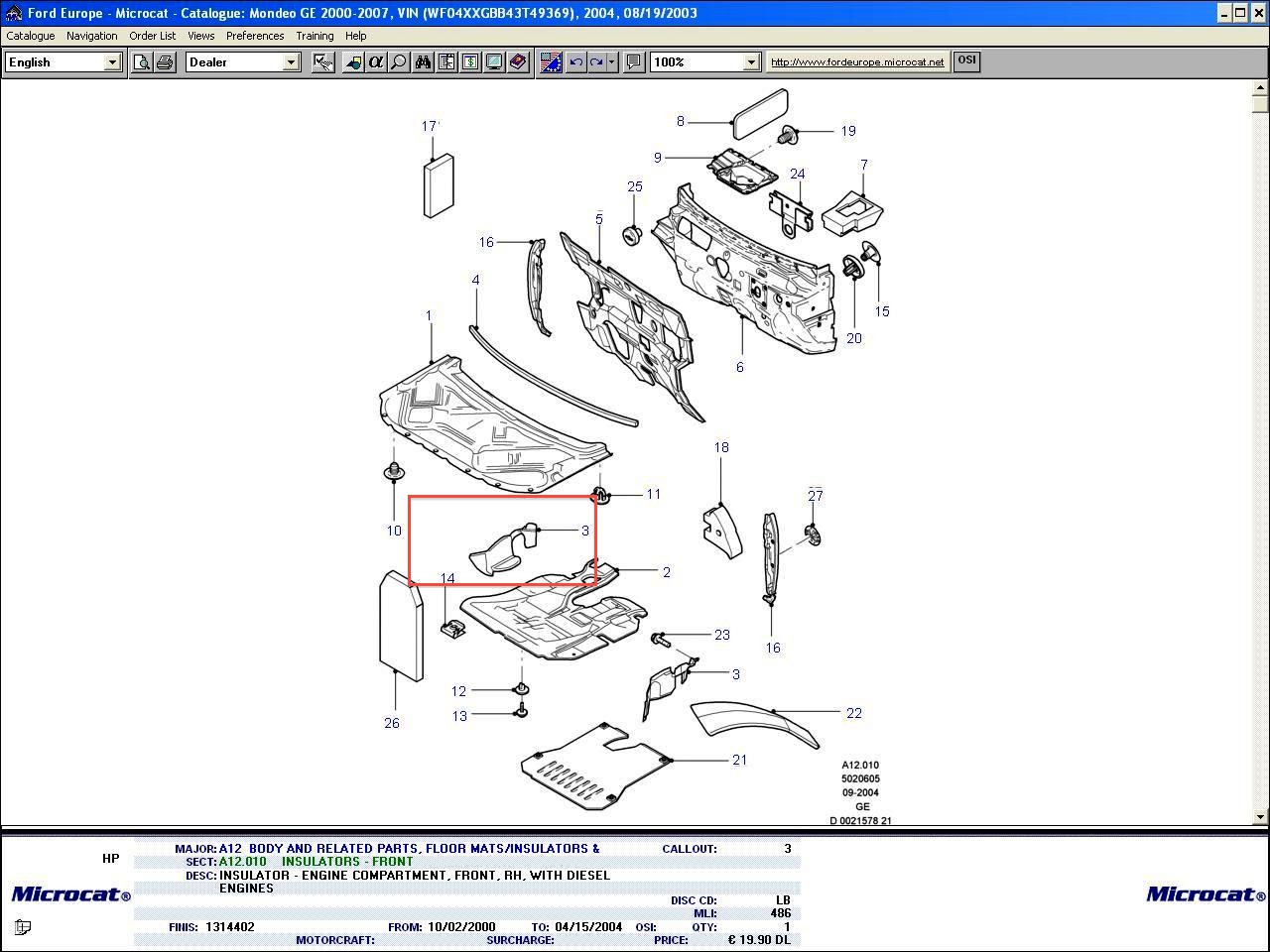Click the small icon below Microcat logo

(23, 927)
